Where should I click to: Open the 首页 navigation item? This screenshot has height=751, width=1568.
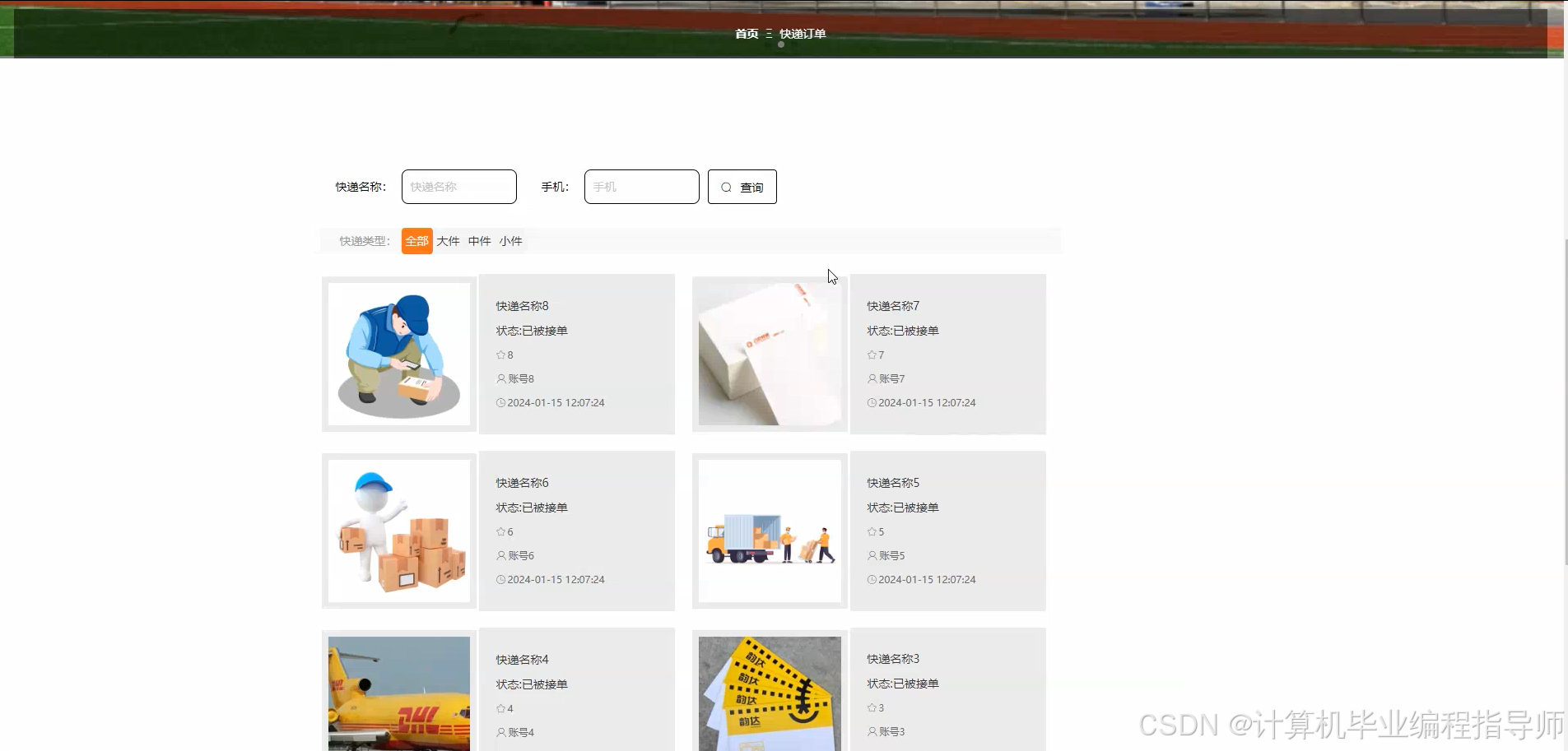click(746, 34)
